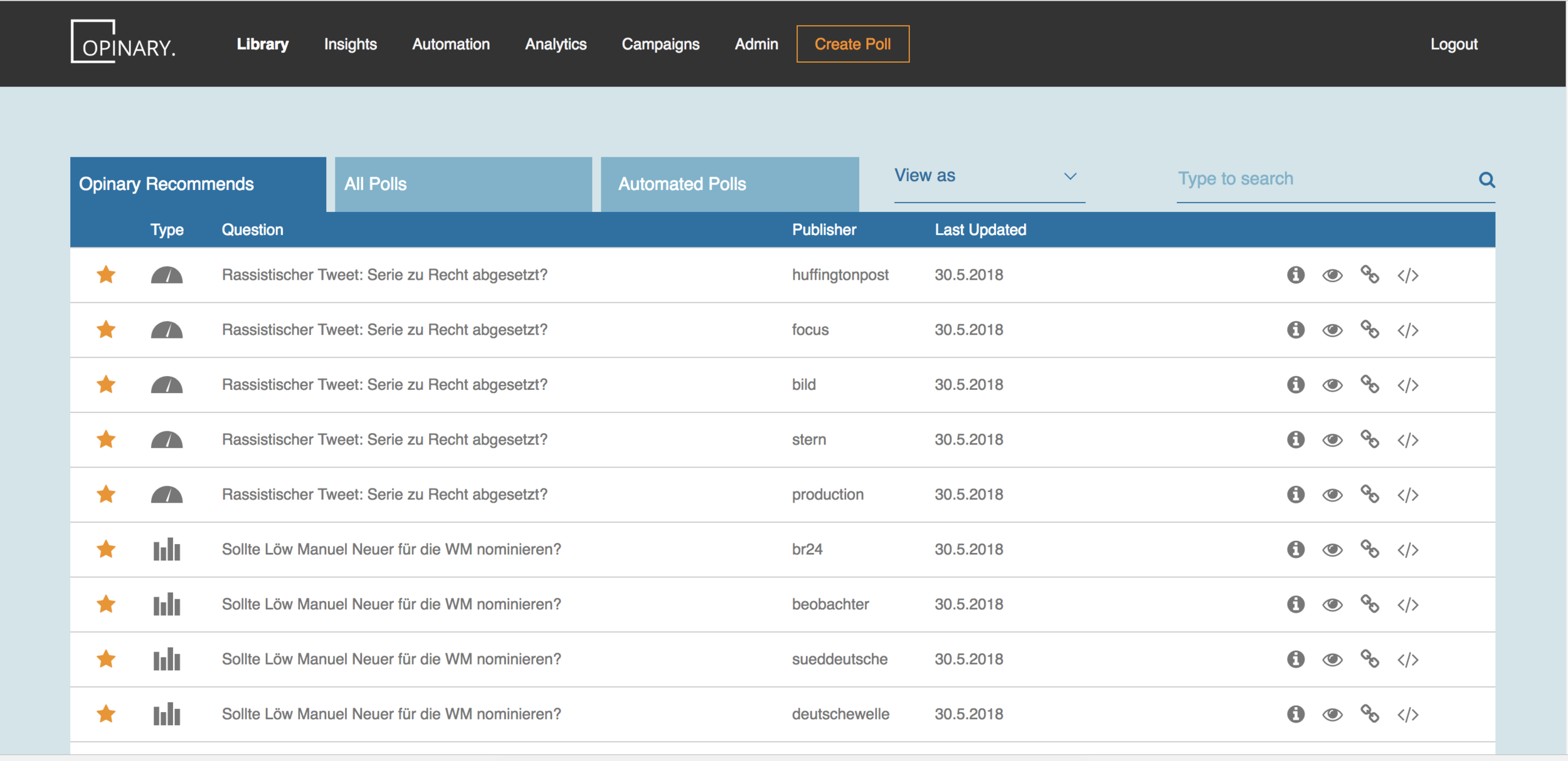Open Insights in the top navigation

point(350,44)
